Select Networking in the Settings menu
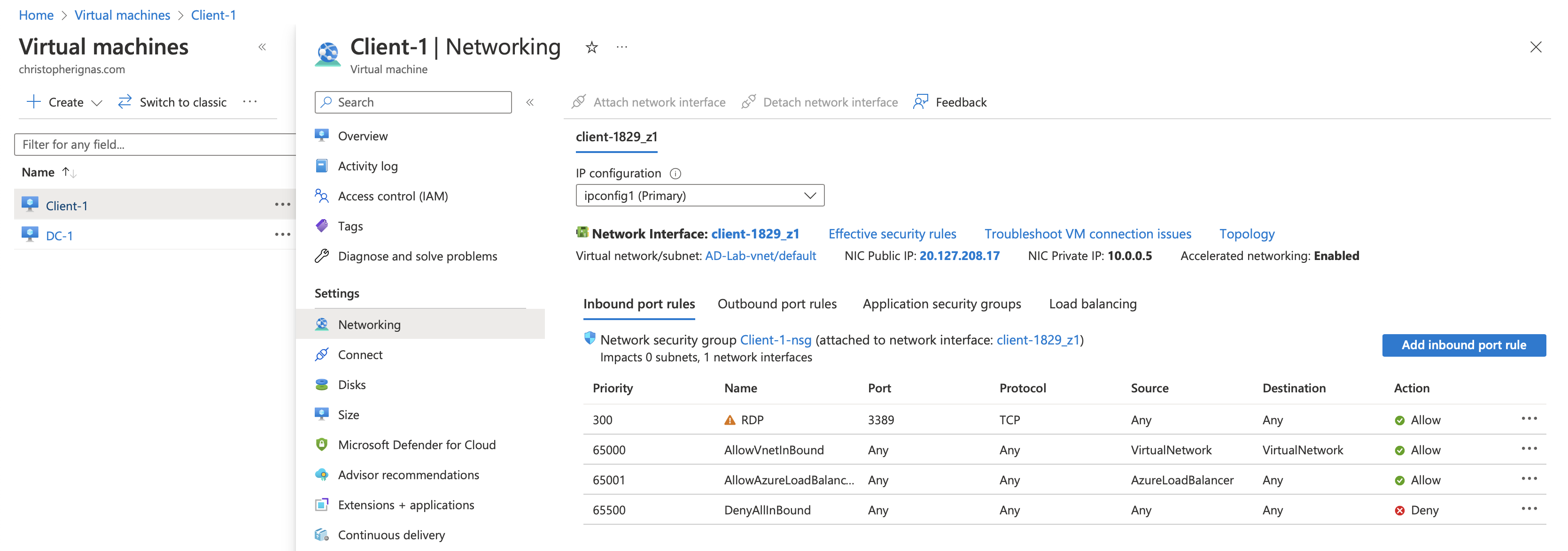The height and width of the screenshot is (551, 1568). pos(420,324)
